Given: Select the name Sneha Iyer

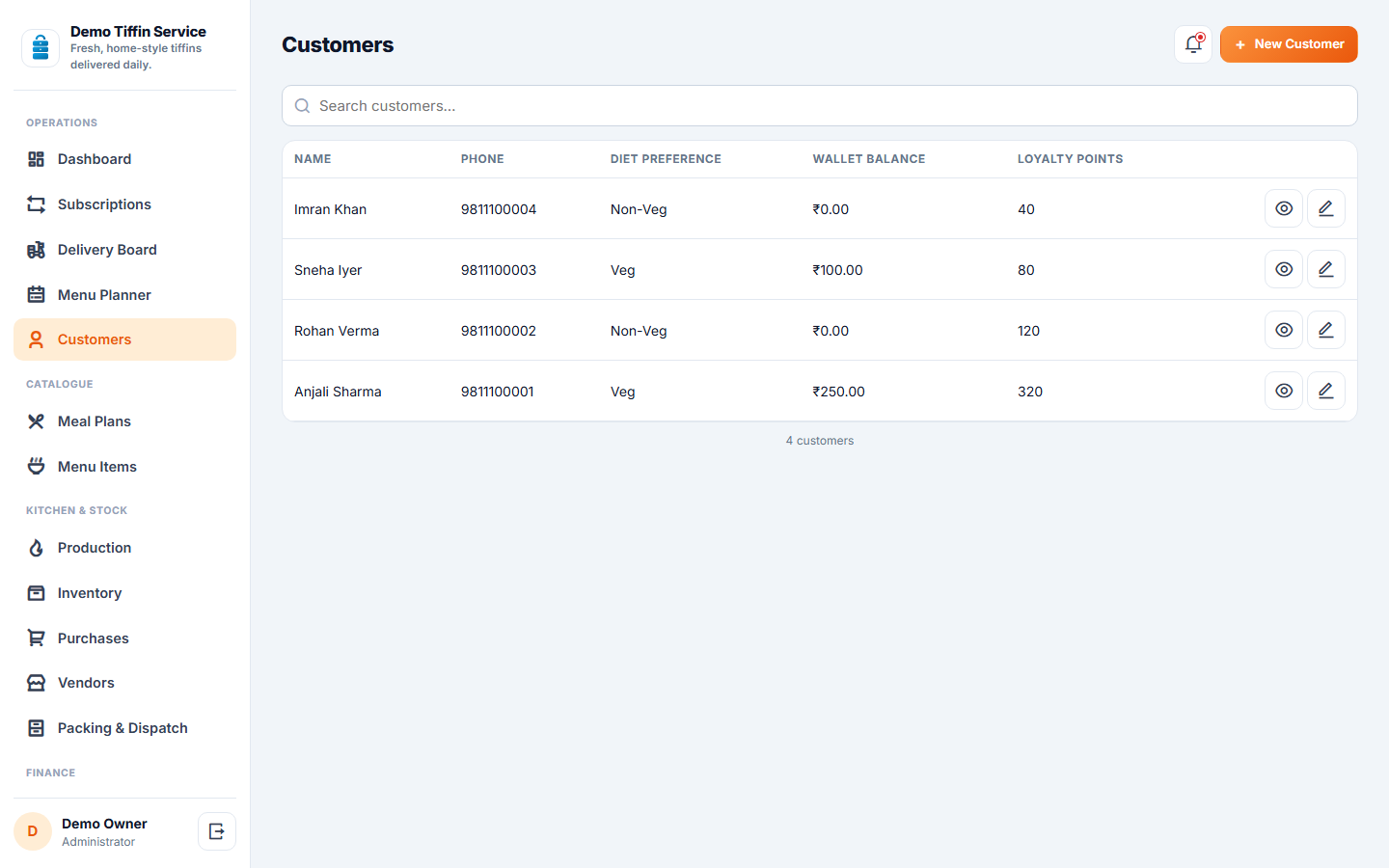Looking at the screenshot, I should coord(328,270).
